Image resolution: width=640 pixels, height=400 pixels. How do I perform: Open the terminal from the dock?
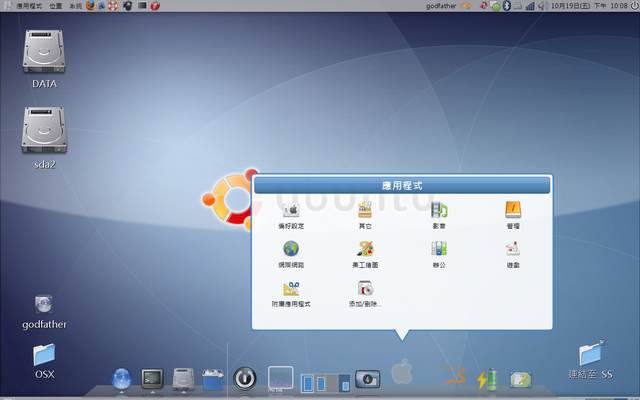[x=152, y=378]
